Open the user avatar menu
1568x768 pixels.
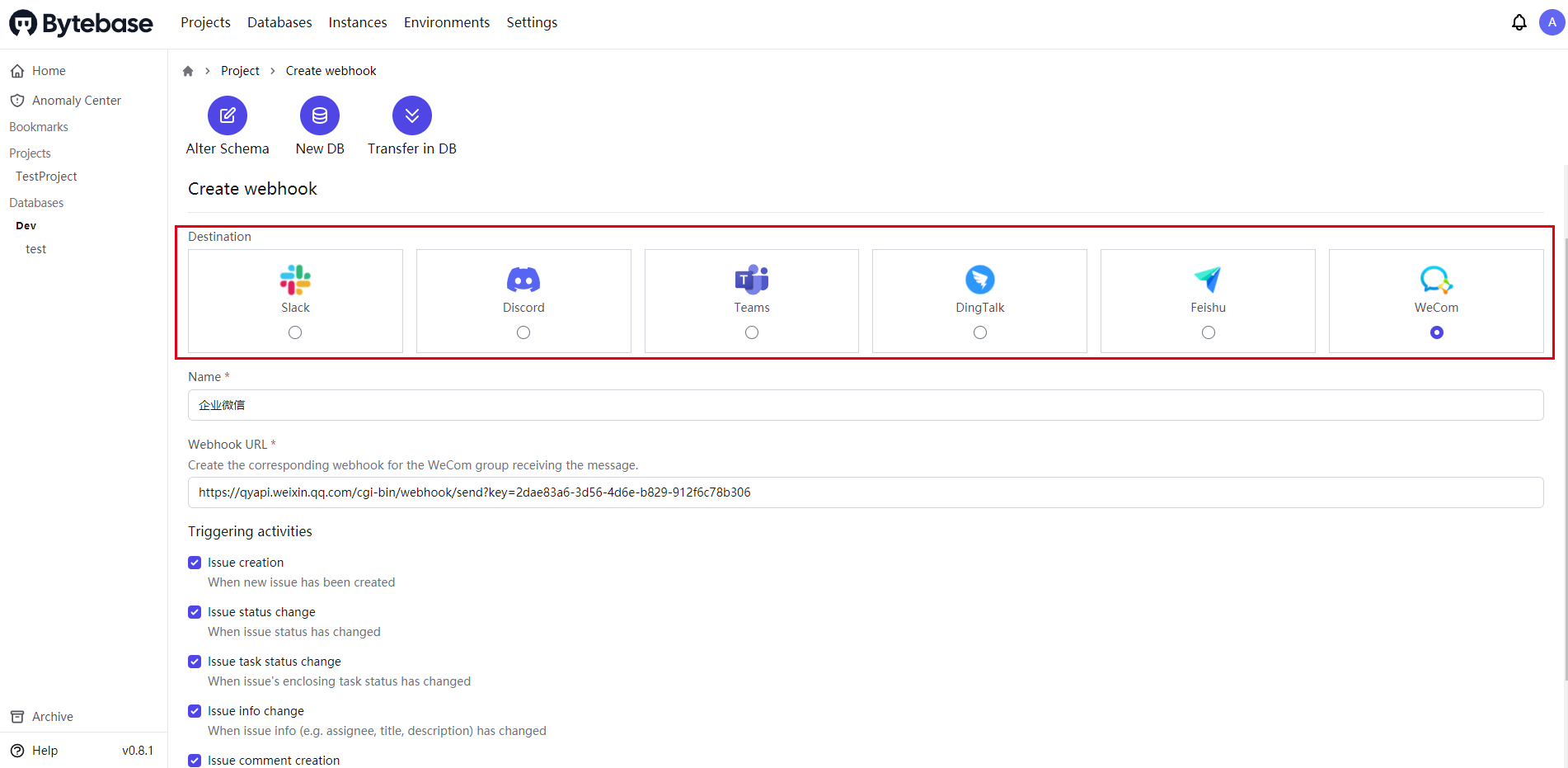(1552, 23)
